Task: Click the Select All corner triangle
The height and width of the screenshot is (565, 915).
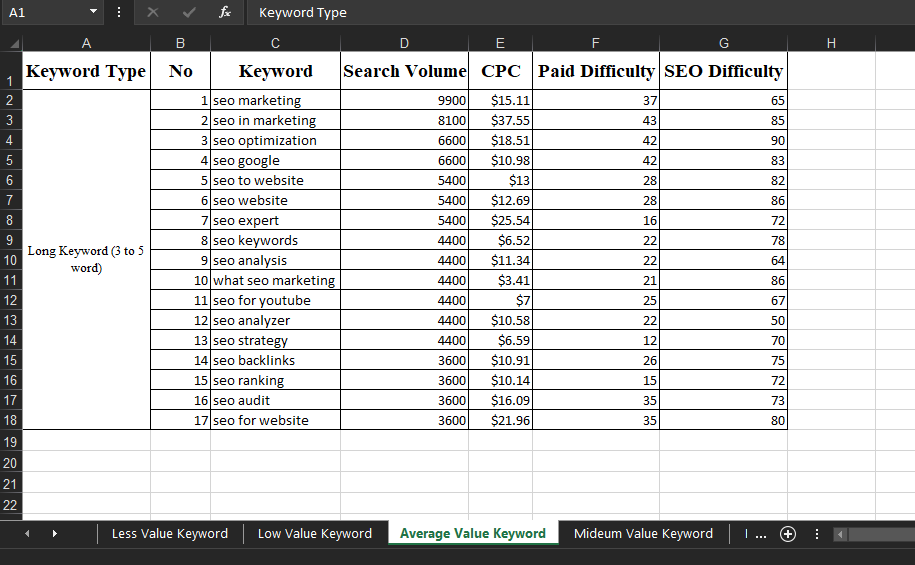Action: [13, 44]
